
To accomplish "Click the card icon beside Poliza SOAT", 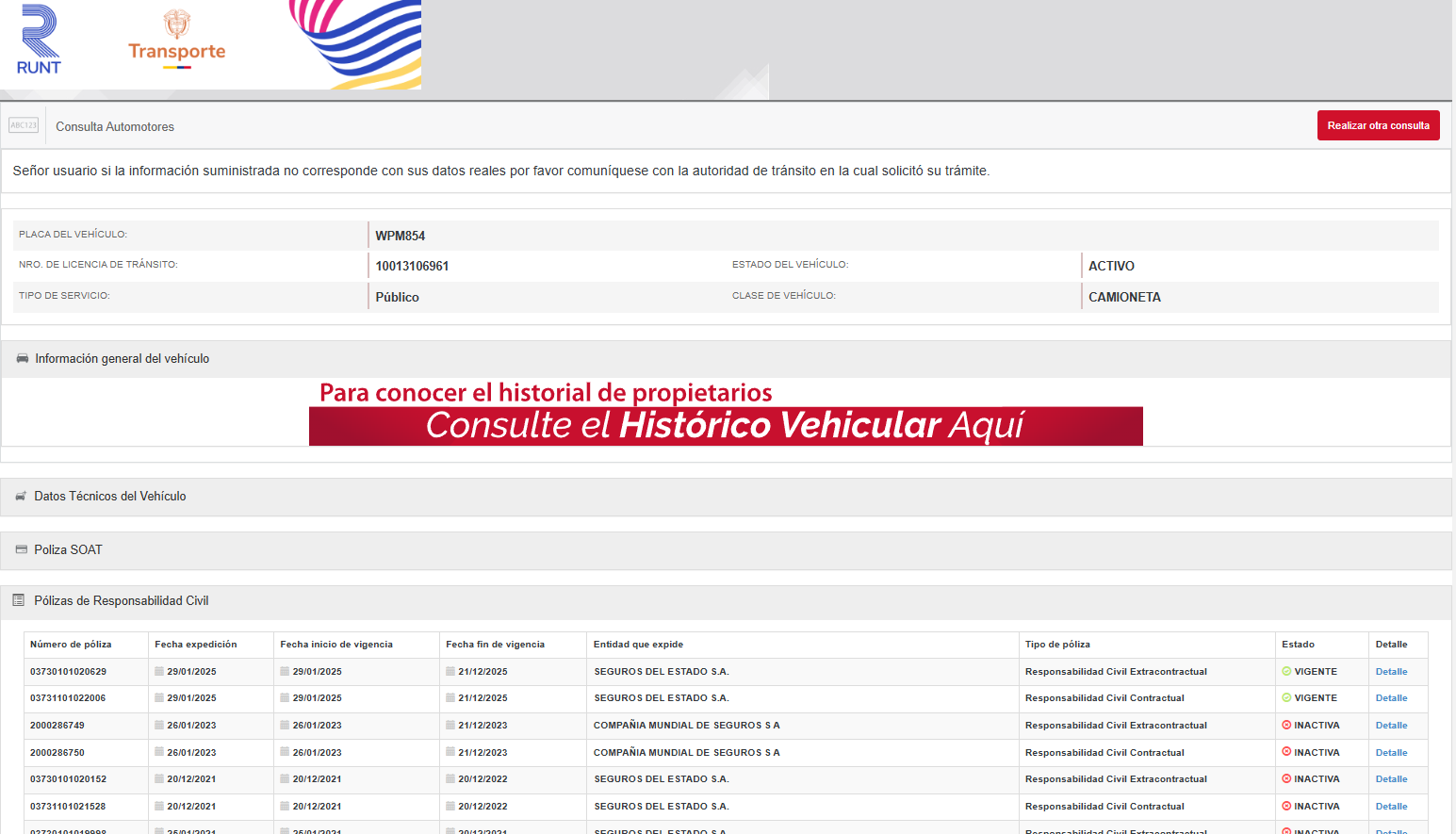I will pyautogui.click(x=21, y=549).
